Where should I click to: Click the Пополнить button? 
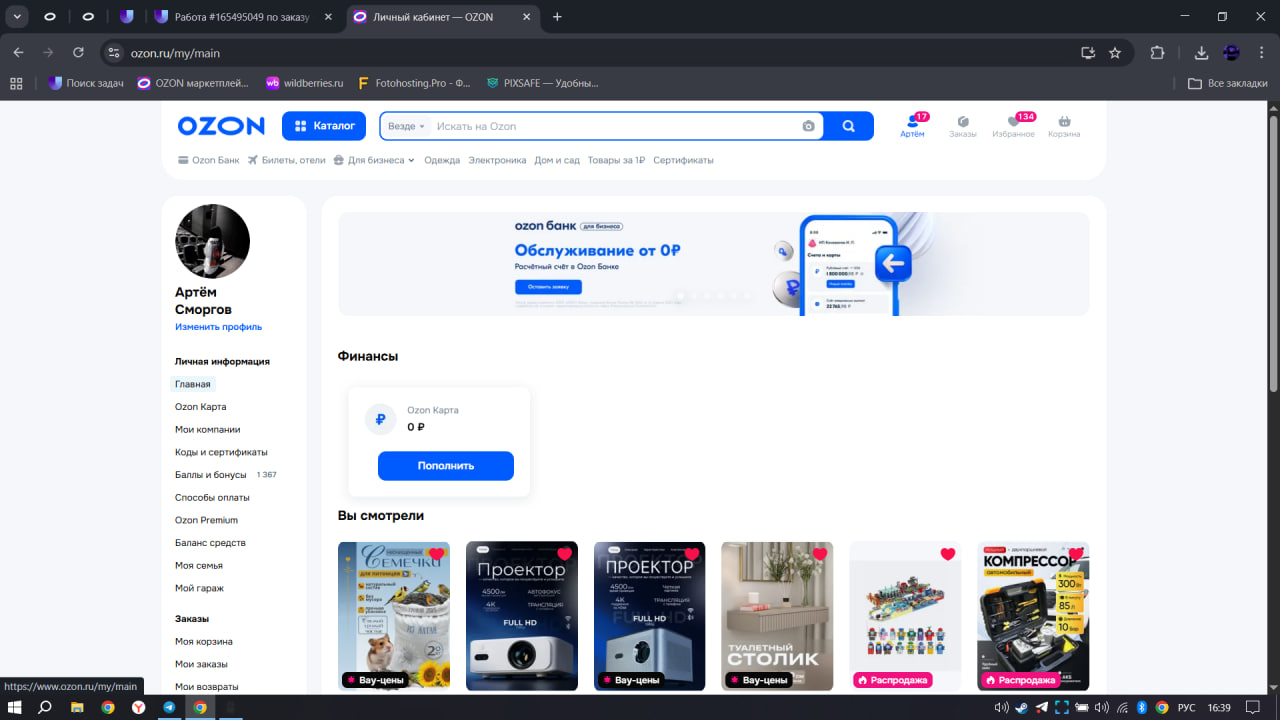(x=446, y=466)
